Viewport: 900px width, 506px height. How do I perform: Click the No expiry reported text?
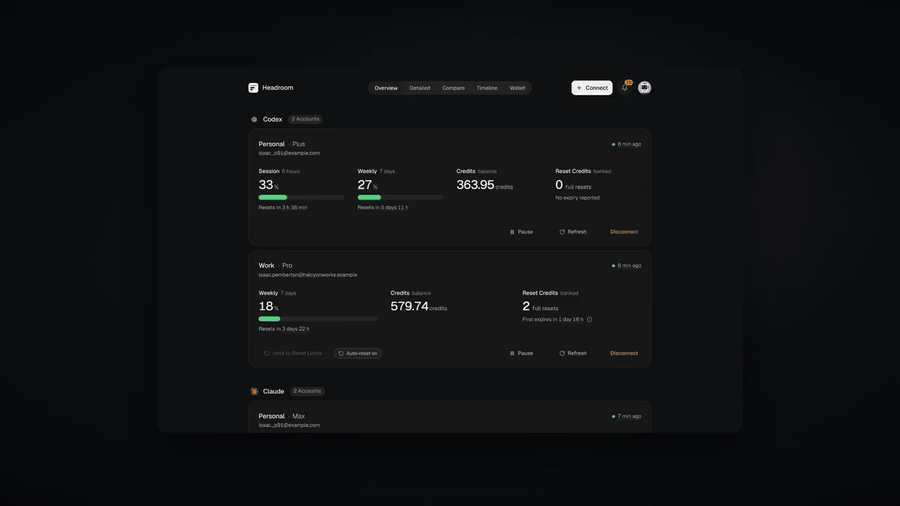pyautogui.click(x=577, y=198)
